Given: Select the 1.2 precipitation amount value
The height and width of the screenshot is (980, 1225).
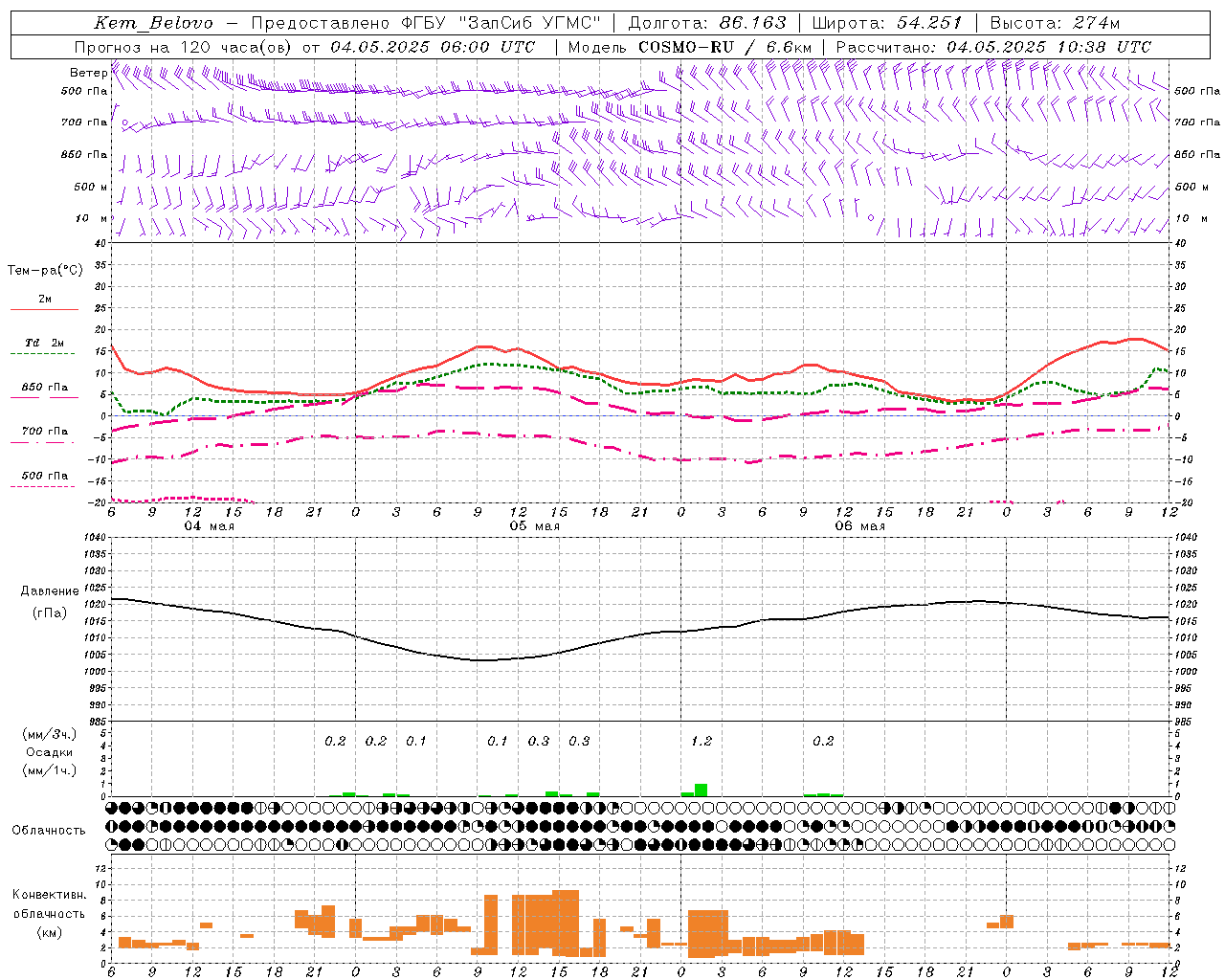Looking at the screenshot, I should [702, 742].
